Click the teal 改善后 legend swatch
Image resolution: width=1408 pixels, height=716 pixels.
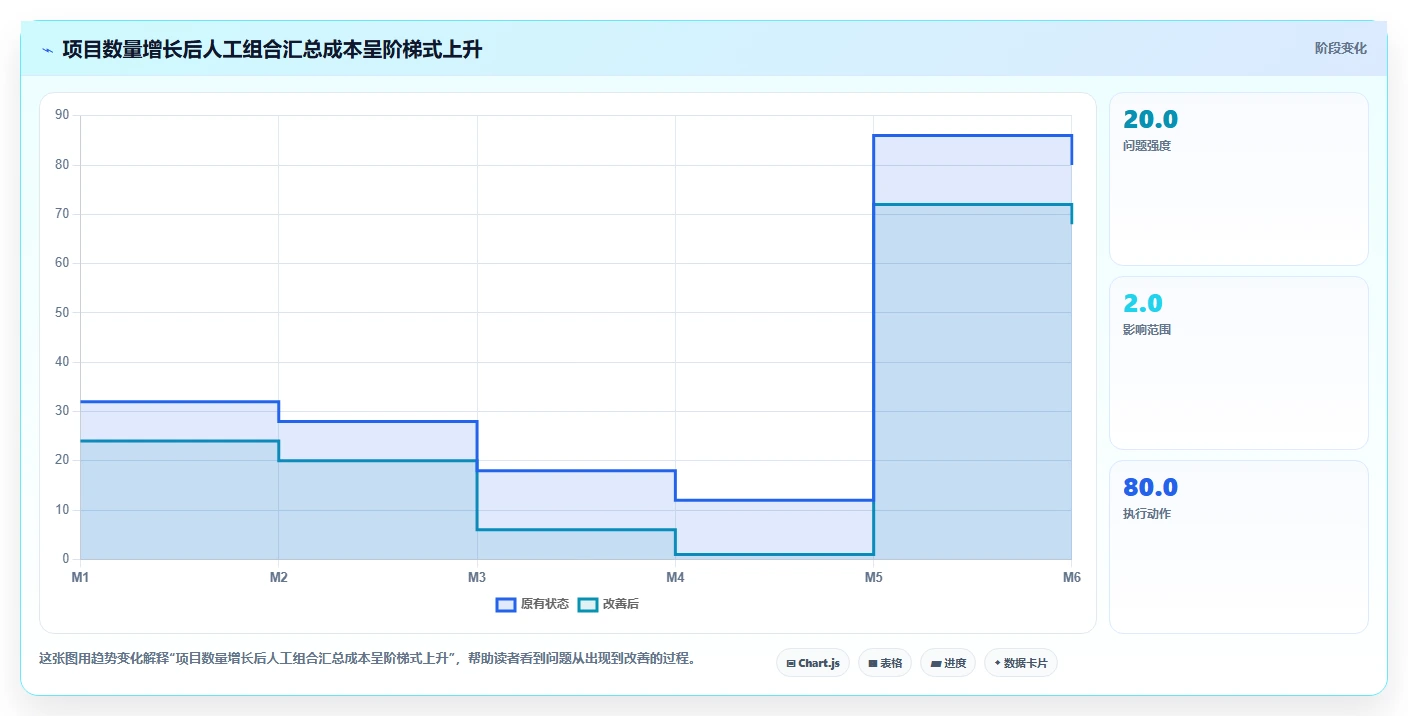(x=588, y=604)
